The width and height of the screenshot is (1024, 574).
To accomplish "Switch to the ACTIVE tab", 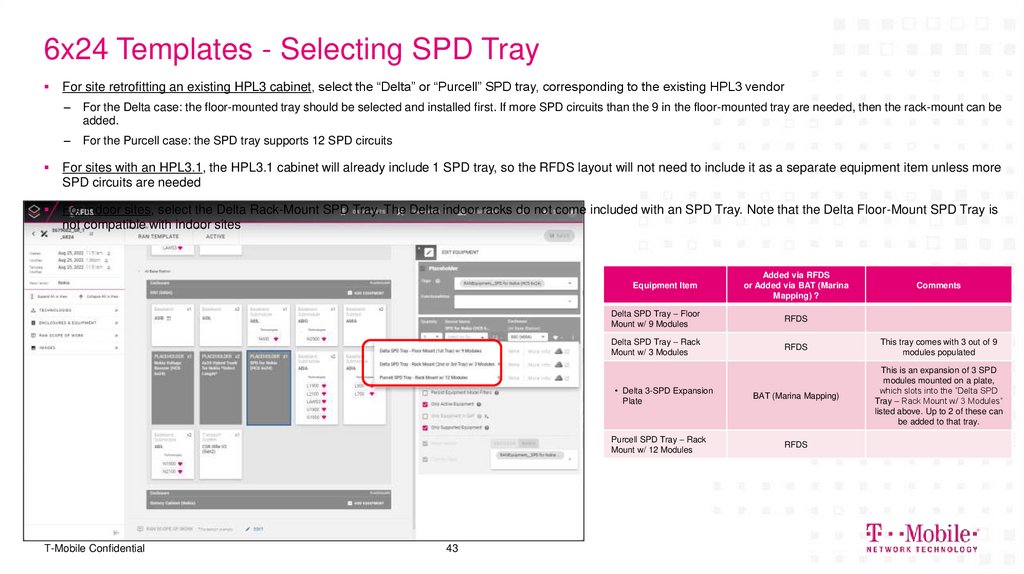I will (x=216, y=236).
